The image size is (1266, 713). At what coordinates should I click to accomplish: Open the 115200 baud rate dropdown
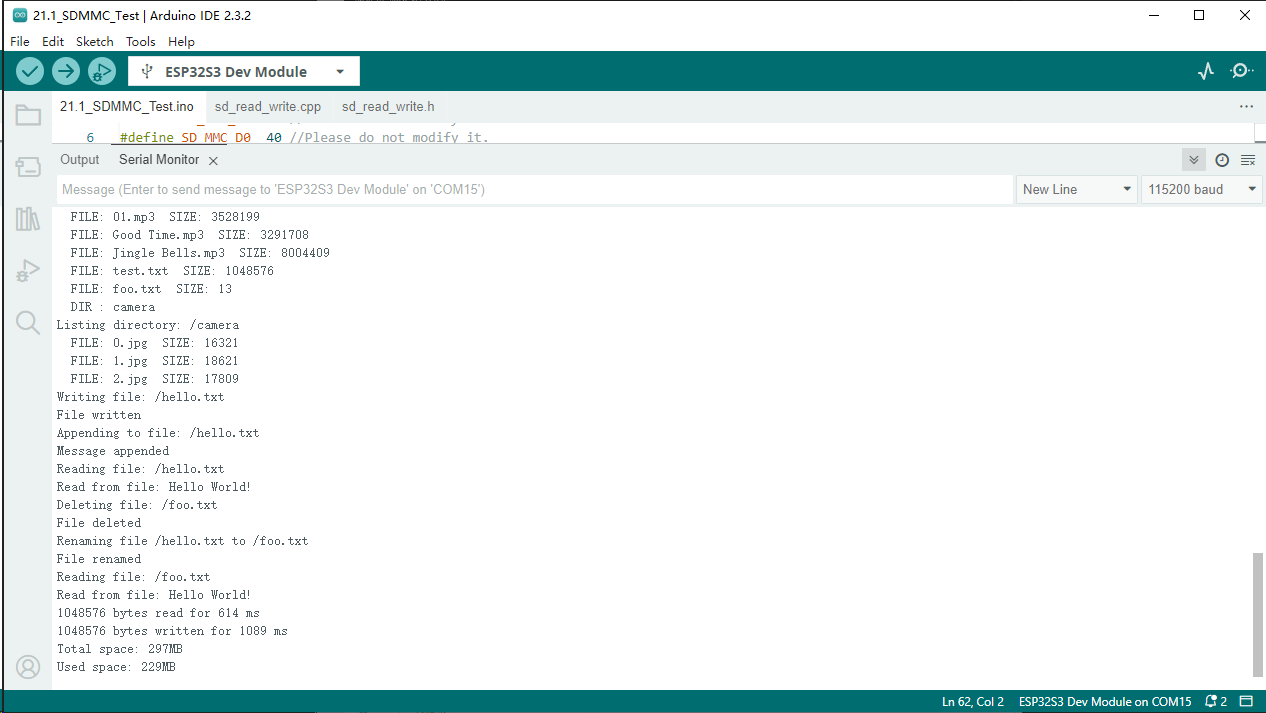(x=1201, y=189)
